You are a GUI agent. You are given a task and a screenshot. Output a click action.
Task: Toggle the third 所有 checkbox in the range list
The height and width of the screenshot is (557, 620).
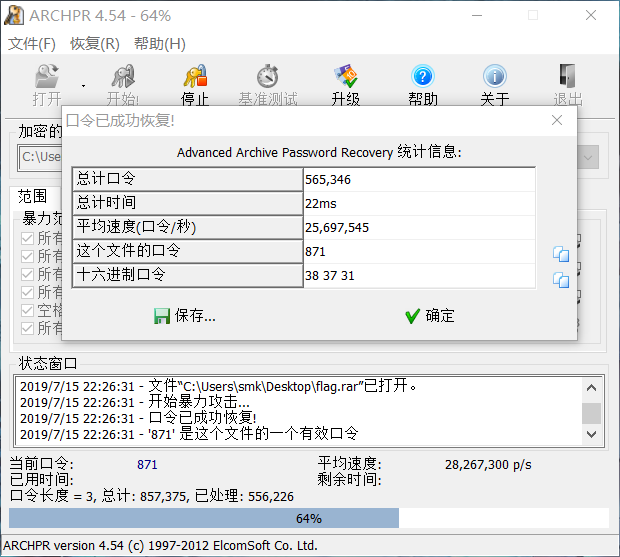27,274
